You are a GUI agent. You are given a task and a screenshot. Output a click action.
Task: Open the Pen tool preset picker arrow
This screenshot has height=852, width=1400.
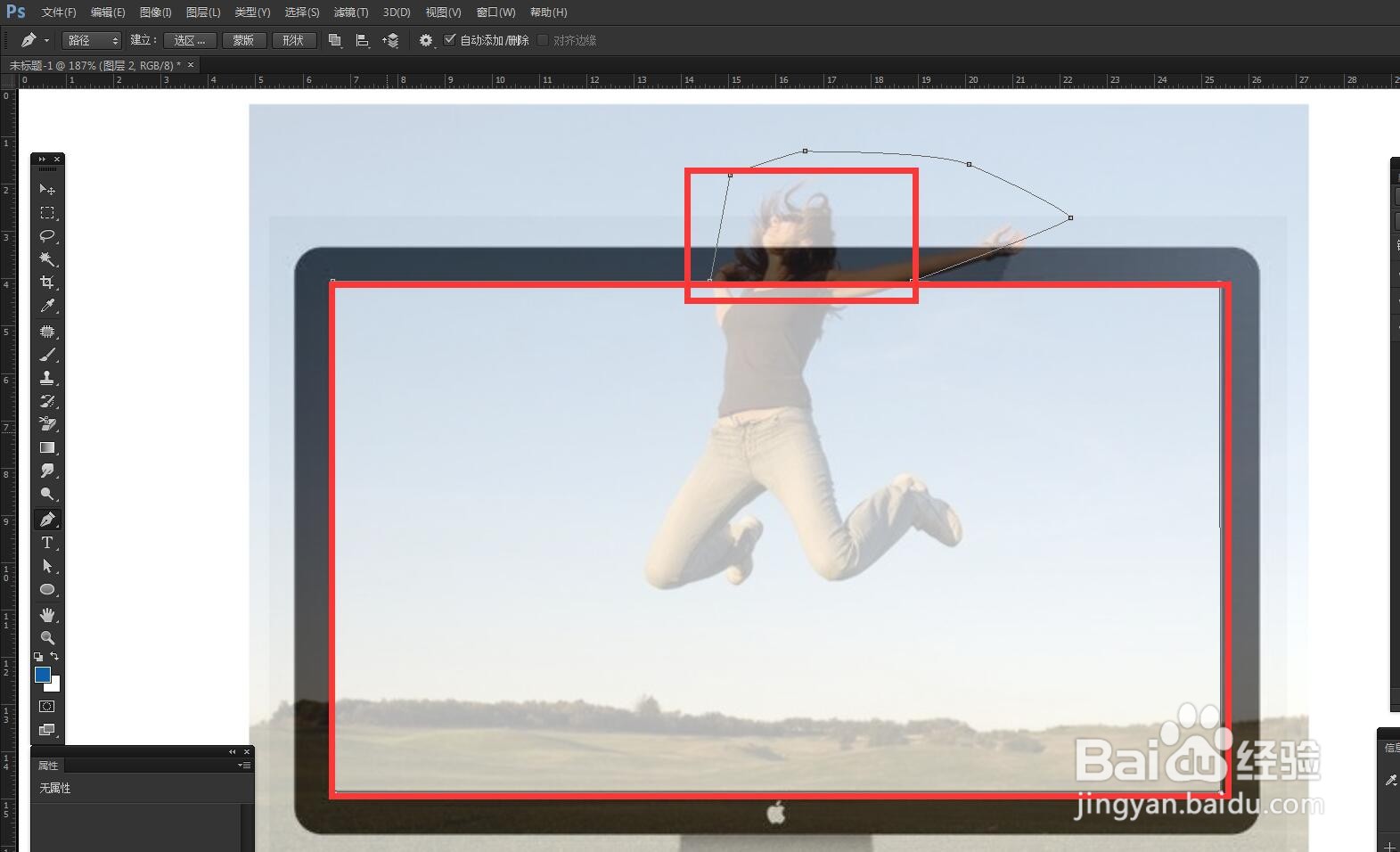46,41
